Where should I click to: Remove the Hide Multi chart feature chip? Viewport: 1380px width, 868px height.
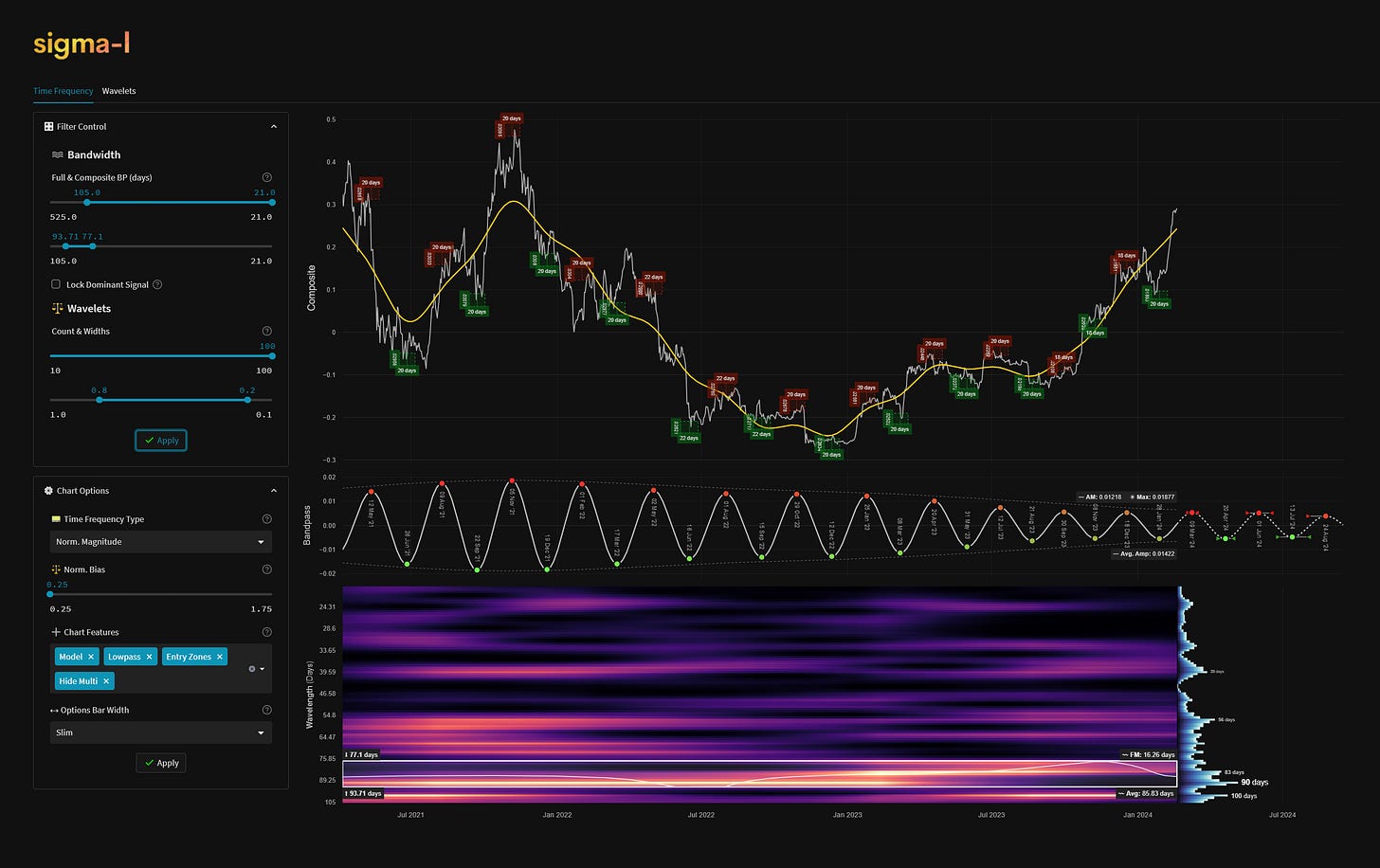point(105,680)
